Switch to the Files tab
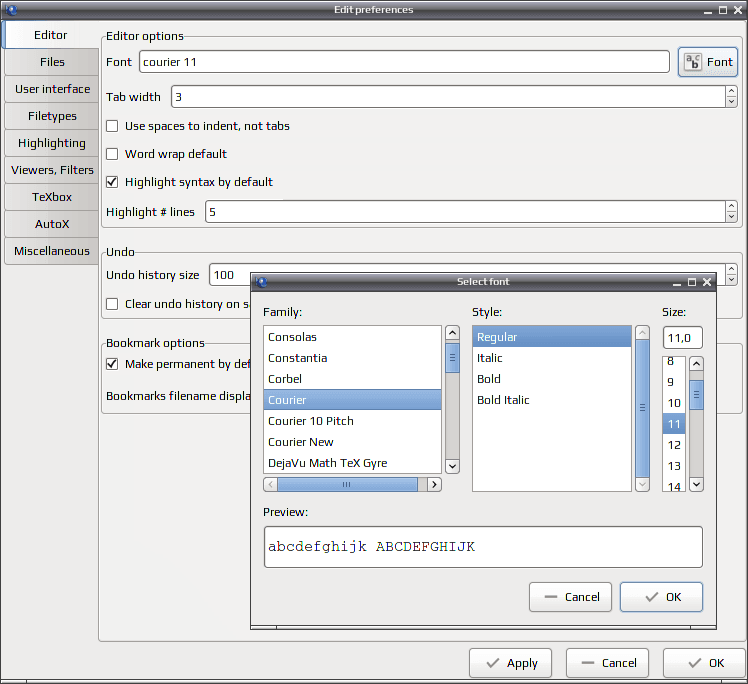This screenshot has height=684, width=748. 52,62
